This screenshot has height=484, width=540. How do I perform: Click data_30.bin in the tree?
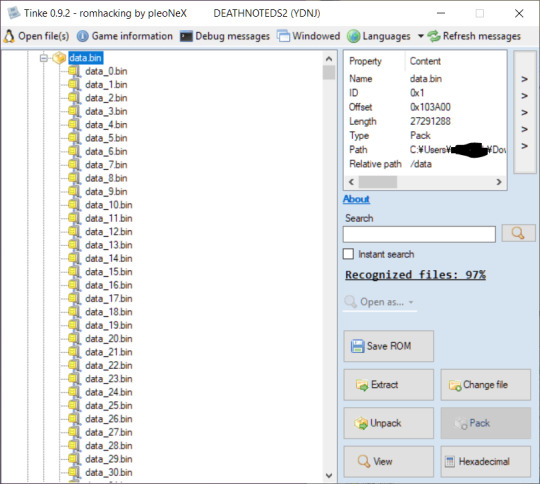click(x=109, y=473)
